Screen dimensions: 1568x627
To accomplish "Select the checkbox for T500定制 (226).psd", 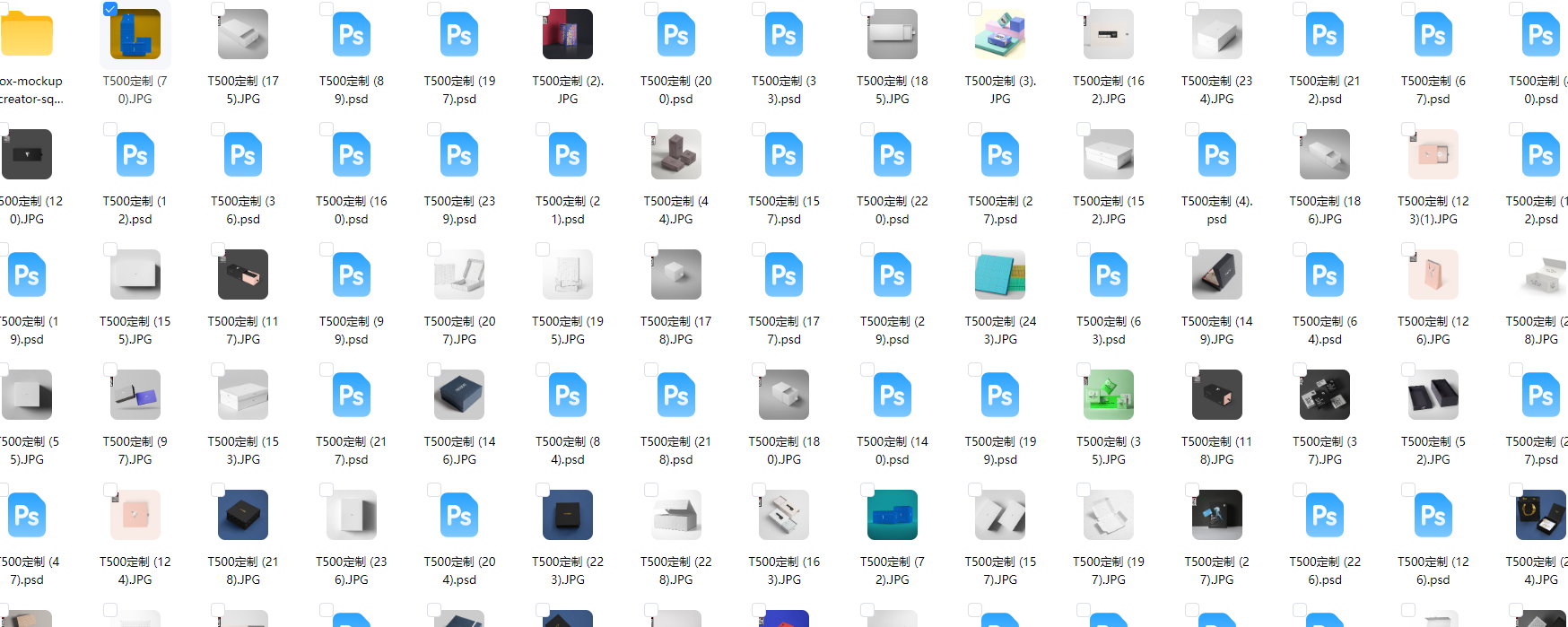I will [1300, 490].
